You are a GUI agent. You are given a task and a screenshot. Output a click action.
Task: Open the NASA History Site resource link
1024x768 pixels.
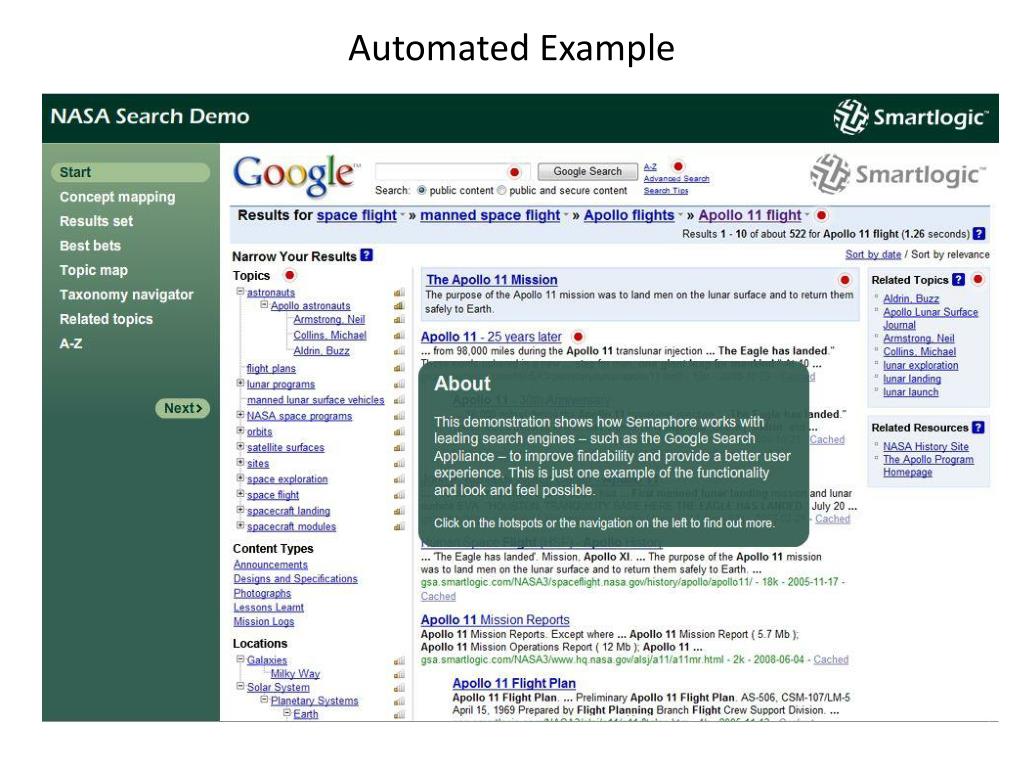926,447
